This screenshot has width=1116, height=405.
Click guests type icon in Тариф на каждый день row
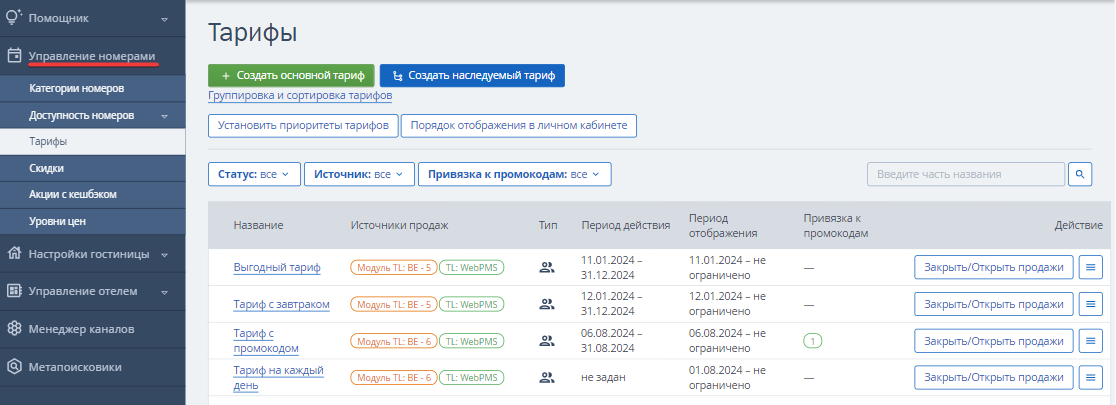coord(547,377)
